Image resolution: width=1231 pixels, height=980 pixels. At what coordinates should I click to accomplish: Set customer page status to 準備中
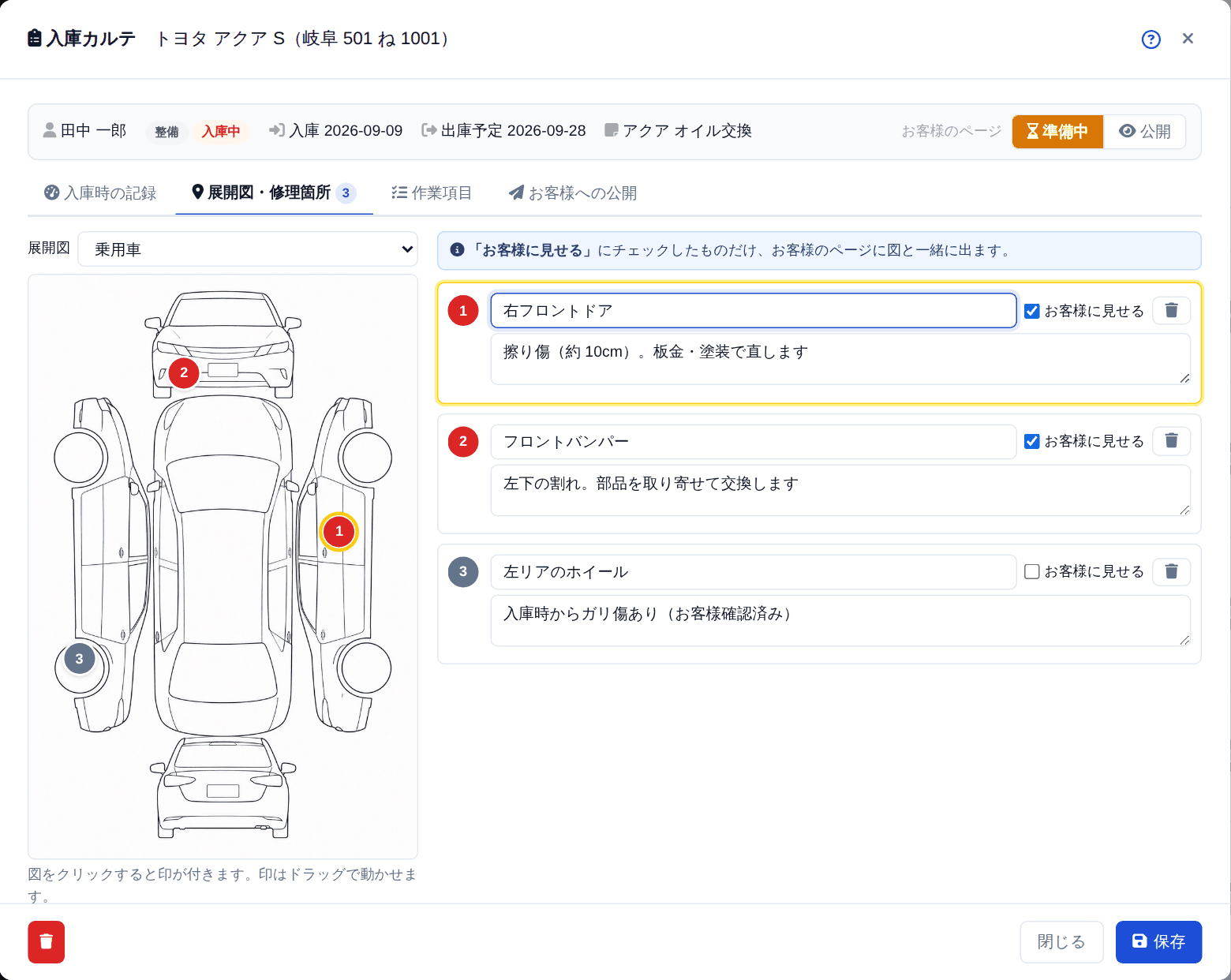pyautogui.click(x=1057, y=132)
